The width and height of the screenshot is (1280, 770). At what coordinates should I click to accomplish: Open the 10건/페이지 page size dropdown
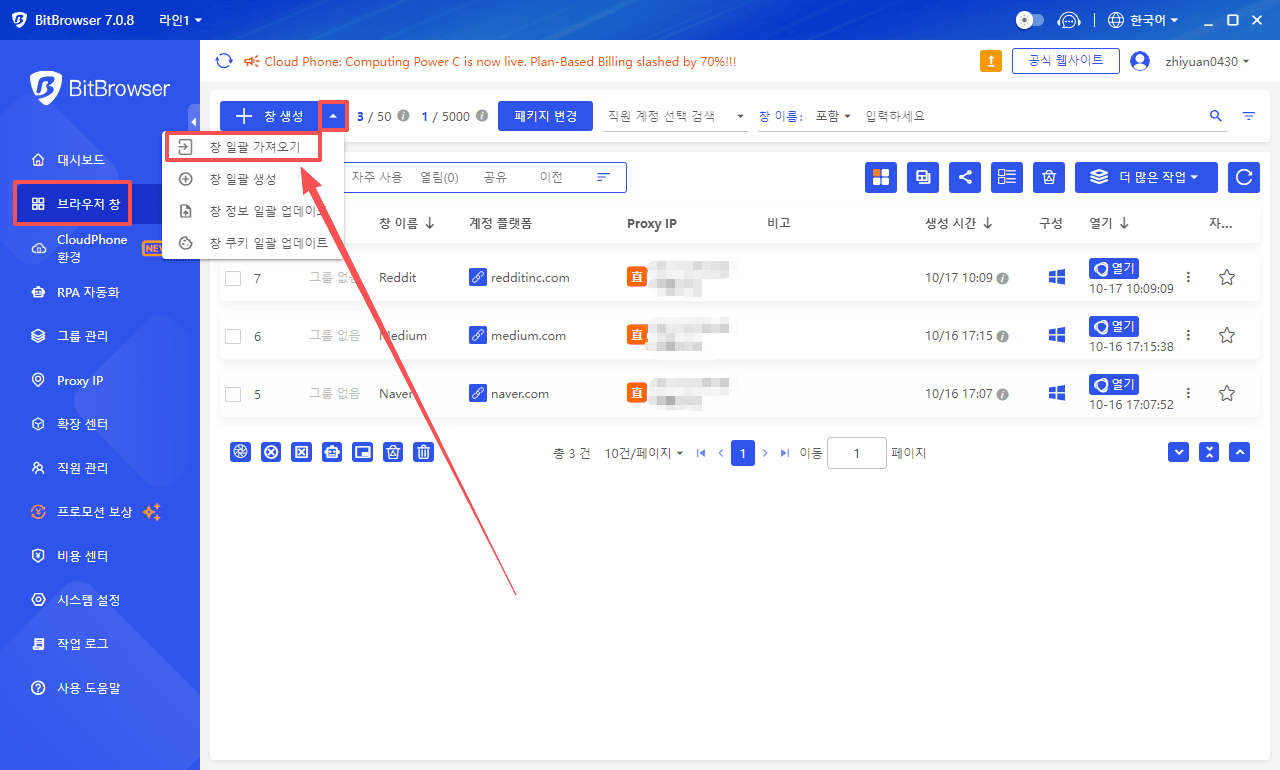pyautogui.click(x=644, y=453)
